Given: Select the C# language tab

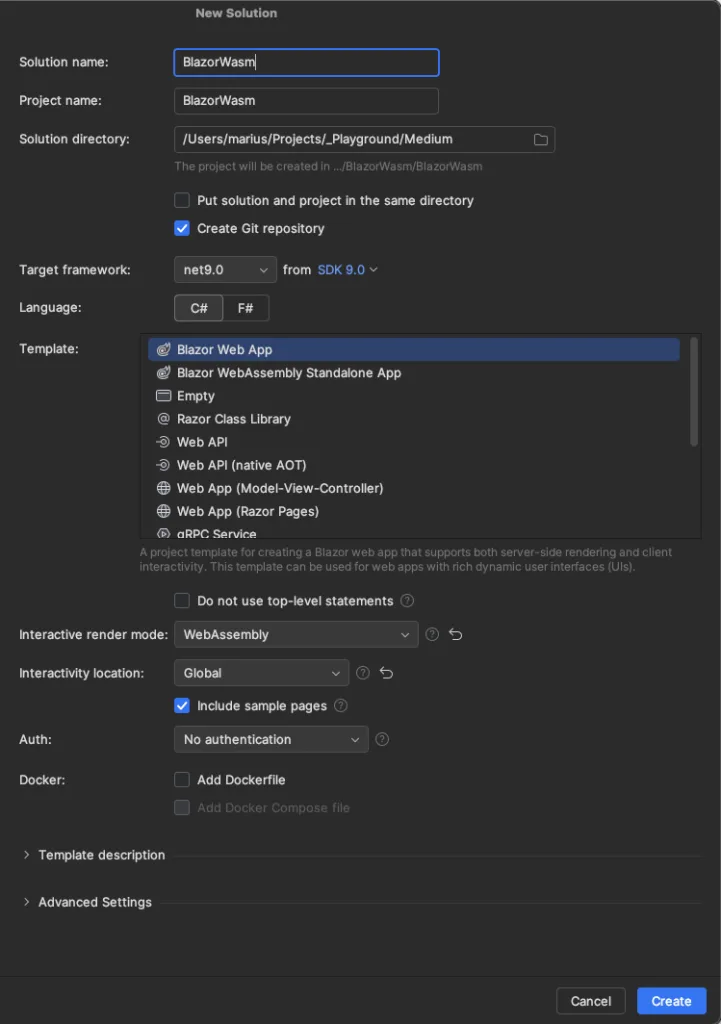Looking at the screenshot, I should (x=197, y=308).
